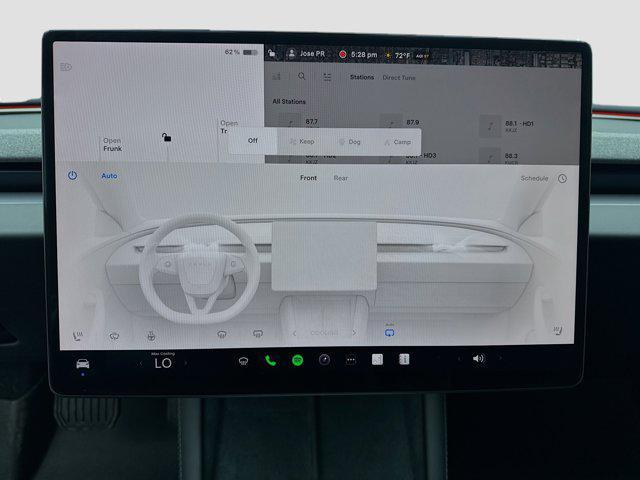This screenshot has height=480, width=640.
Task: Switch to the Stations tab
Action: pyautogui.click(x=362, y=77)
